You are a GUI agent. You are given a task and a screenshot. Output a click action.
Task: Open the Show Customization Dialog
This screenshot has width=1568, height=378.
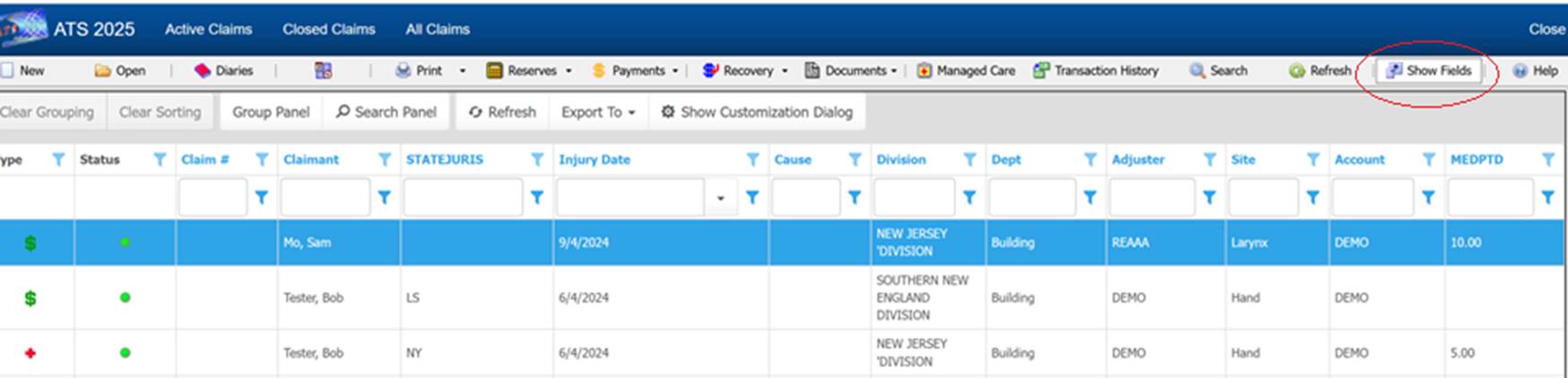[x=757, y=112]
